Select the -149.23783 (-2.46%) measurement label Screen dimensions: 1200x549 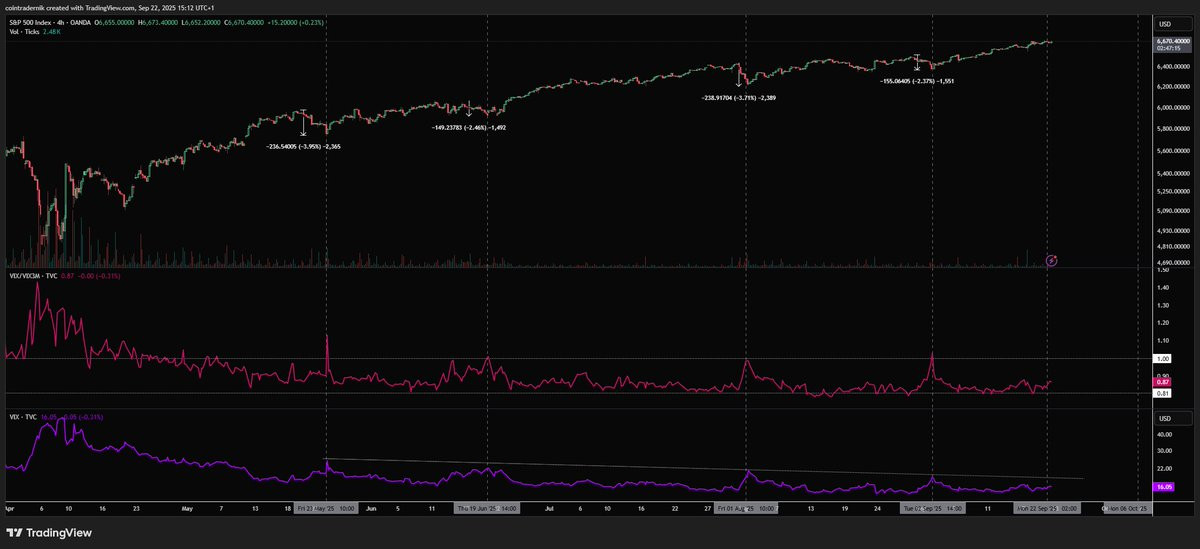(x=469, y=127)
